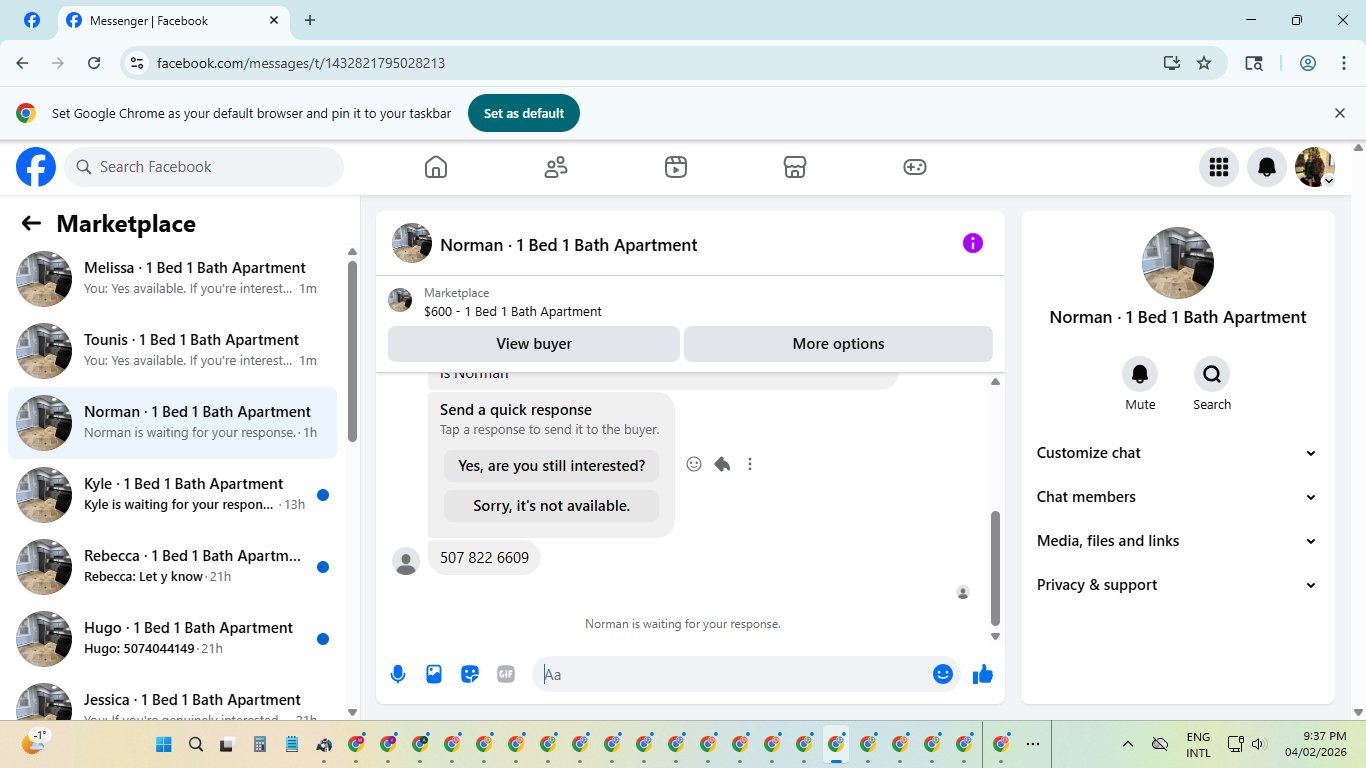Go back using Marketplace back arrow
This screenshot has height=768, width=1366.
[x=31, y=224]
